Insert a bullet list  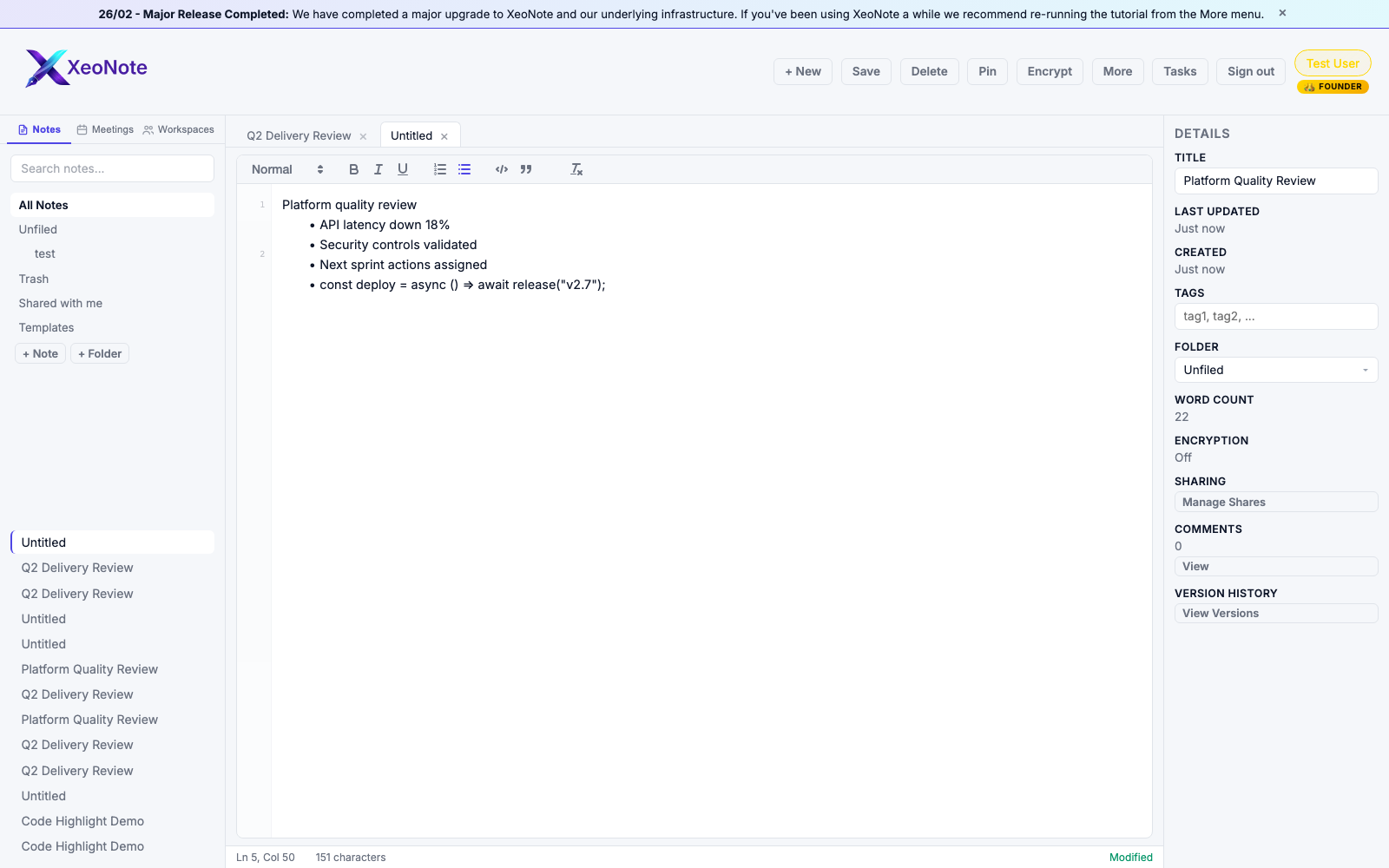click(464, 169)
